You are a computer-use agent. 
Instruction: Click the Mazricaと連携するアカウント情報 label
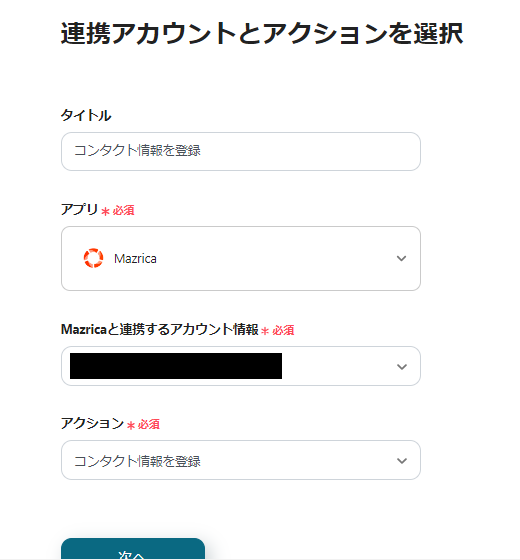160,329
